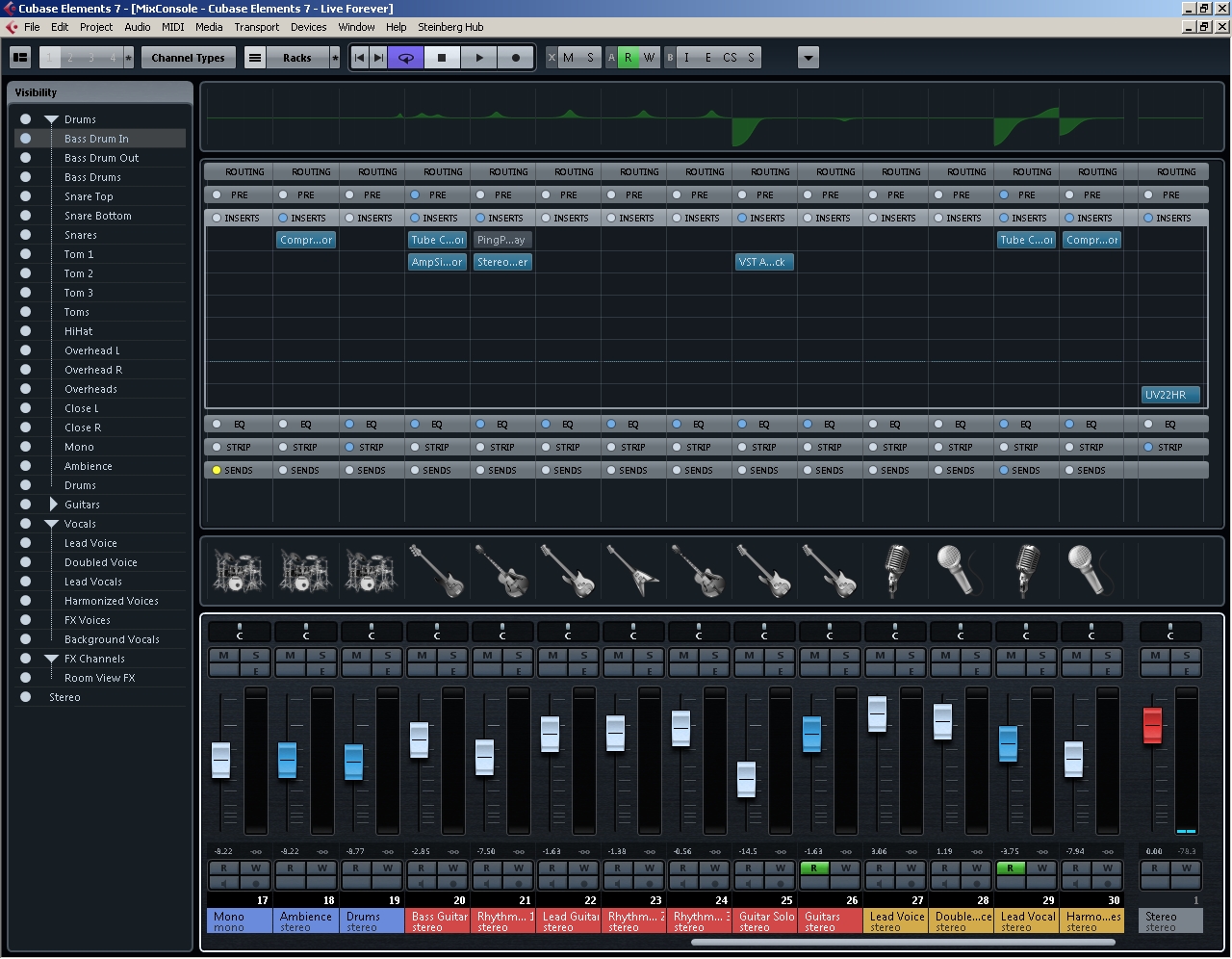Open the Transport menu
This screenshot has height=959, width=1232.
257,27
